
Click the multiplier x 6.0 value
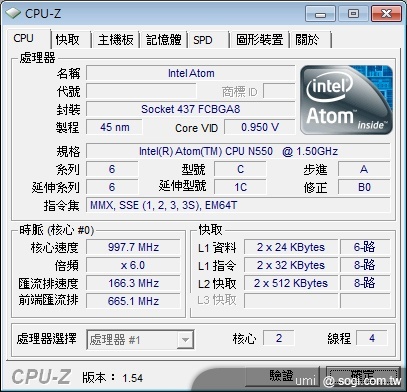(x=133, y=265)
